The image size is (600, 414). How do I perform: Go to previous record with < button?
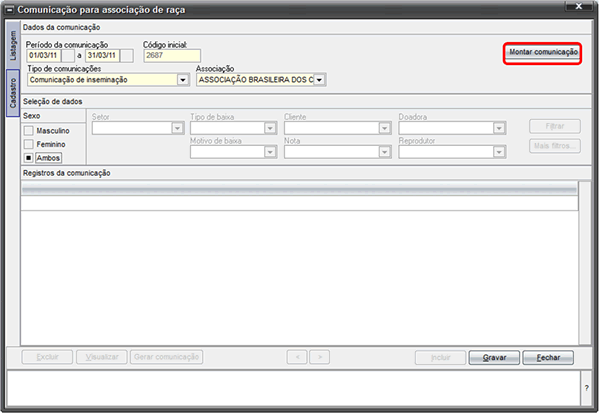[x=297, y=357]
